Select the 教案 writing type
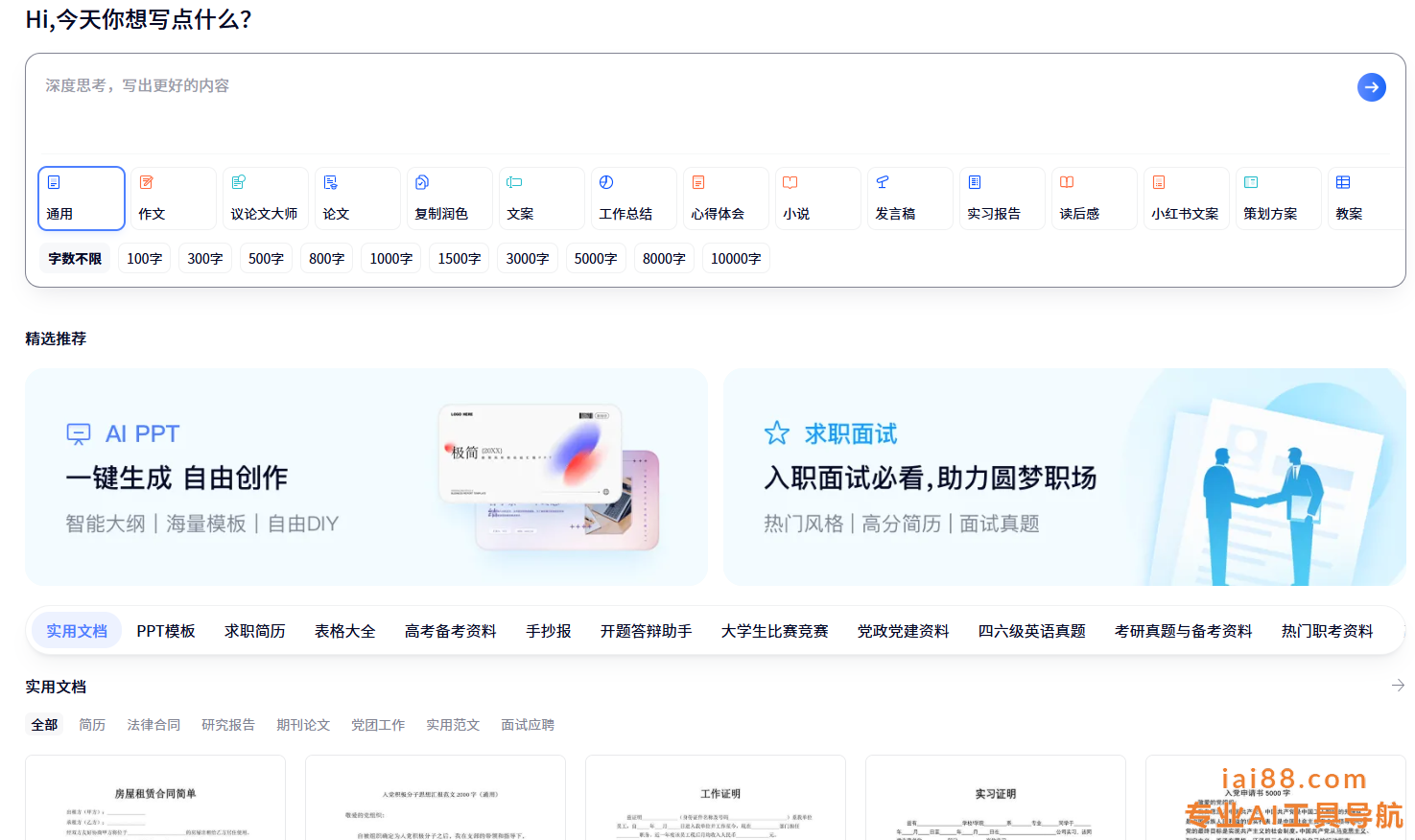The width and height of the screenshot is (1415, 840). pyautogui.click(x=1367, y=198)
